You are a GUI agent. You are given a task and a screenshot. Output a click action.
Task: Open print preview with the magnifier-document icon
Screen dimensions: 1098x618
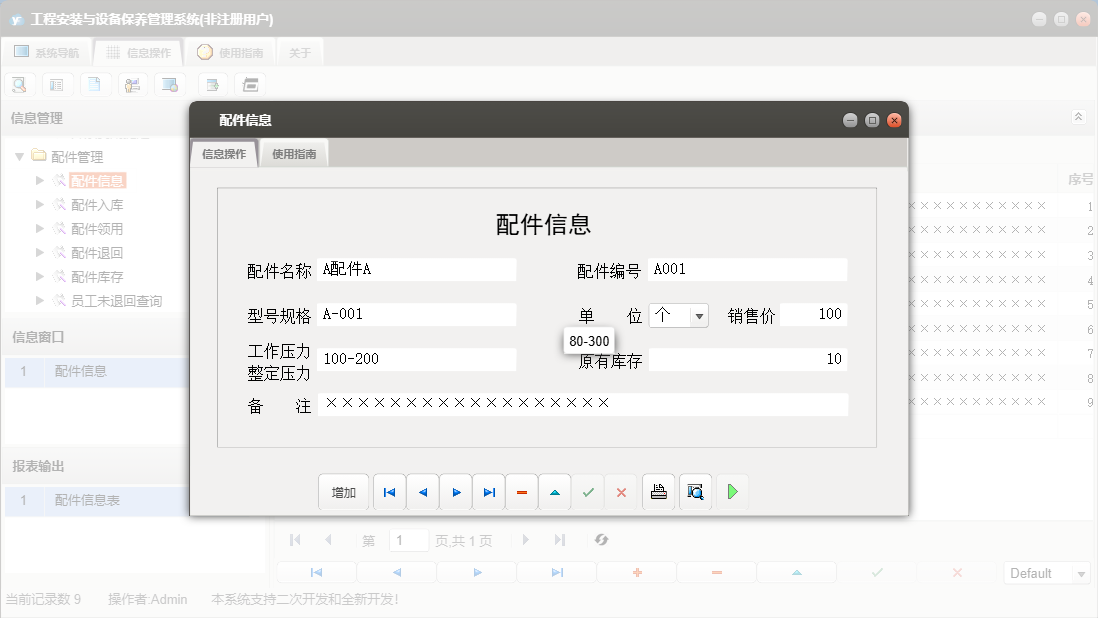pyautogui.click(x=695, y=491)
